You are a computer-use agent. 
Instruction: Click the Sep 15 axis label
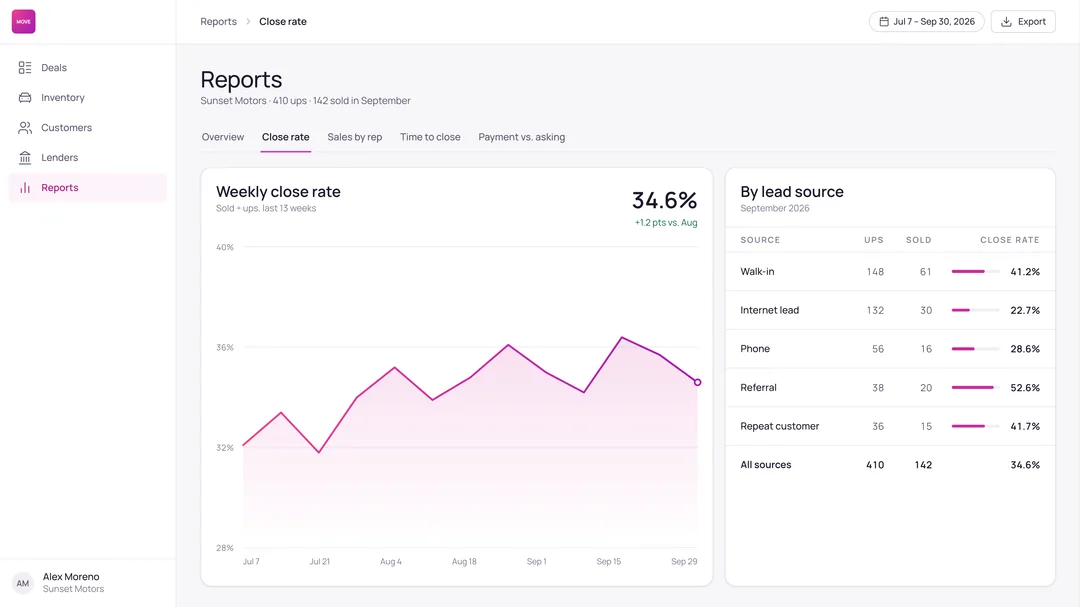click(608, 562)
